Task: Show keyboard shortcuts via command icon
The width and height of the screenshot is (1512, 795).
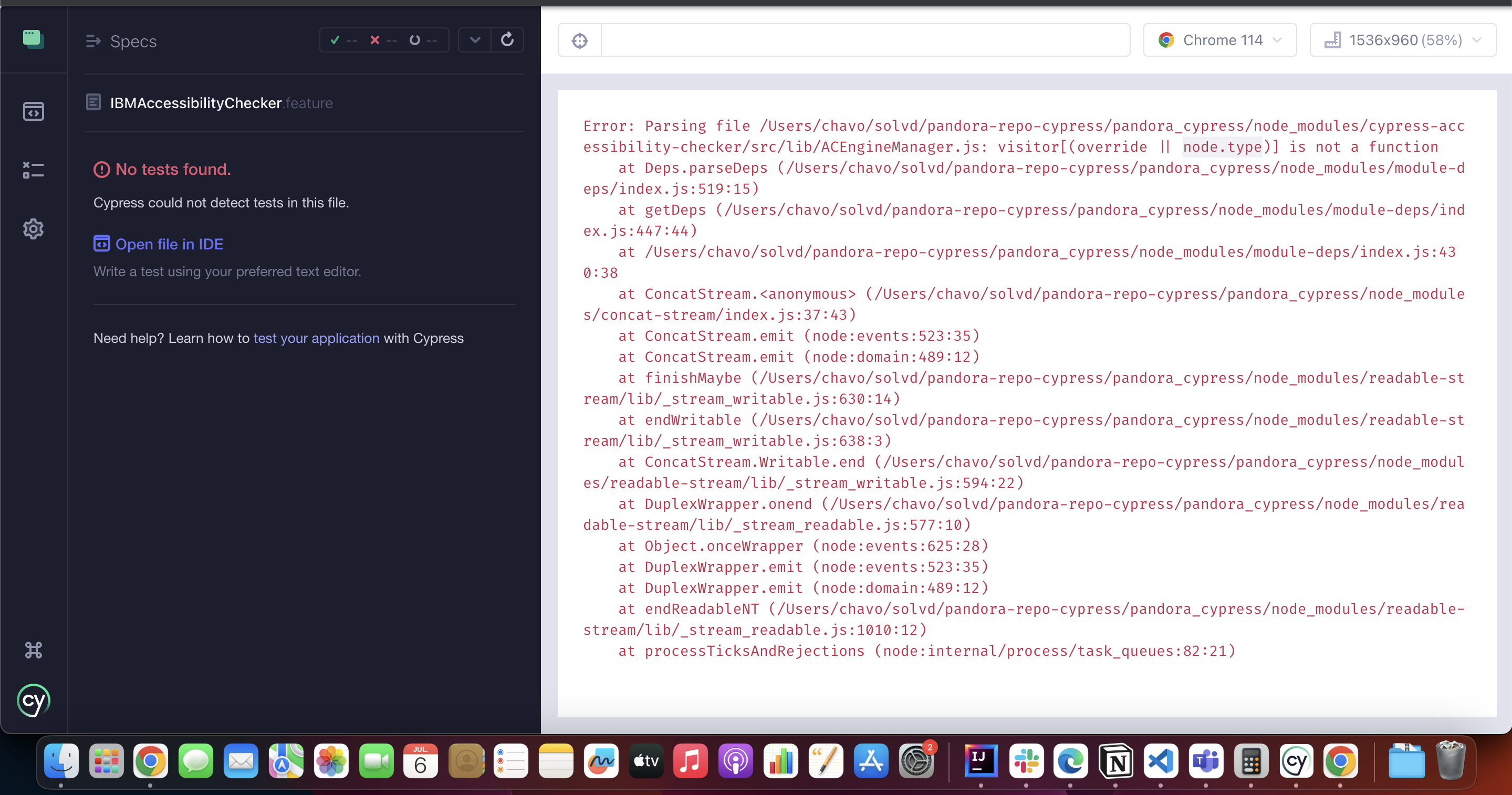Action: pos(34,650)
